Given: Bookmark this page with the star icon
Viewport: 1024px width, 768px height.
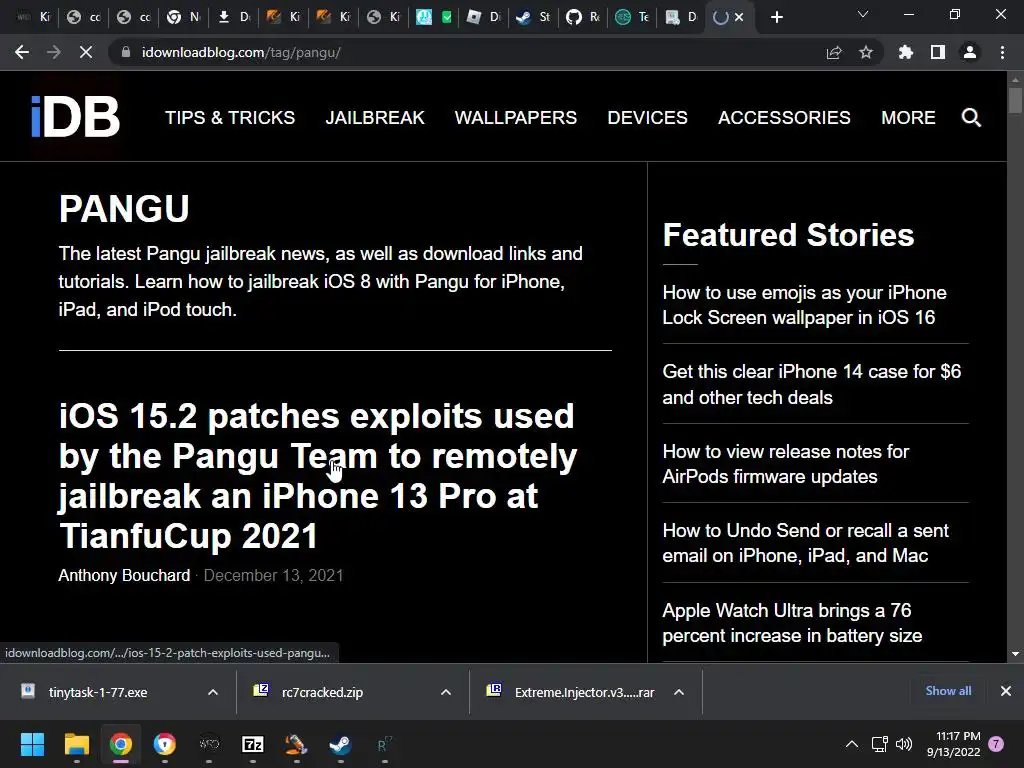Looking at the screenshot, I should (x=866, y=52).
